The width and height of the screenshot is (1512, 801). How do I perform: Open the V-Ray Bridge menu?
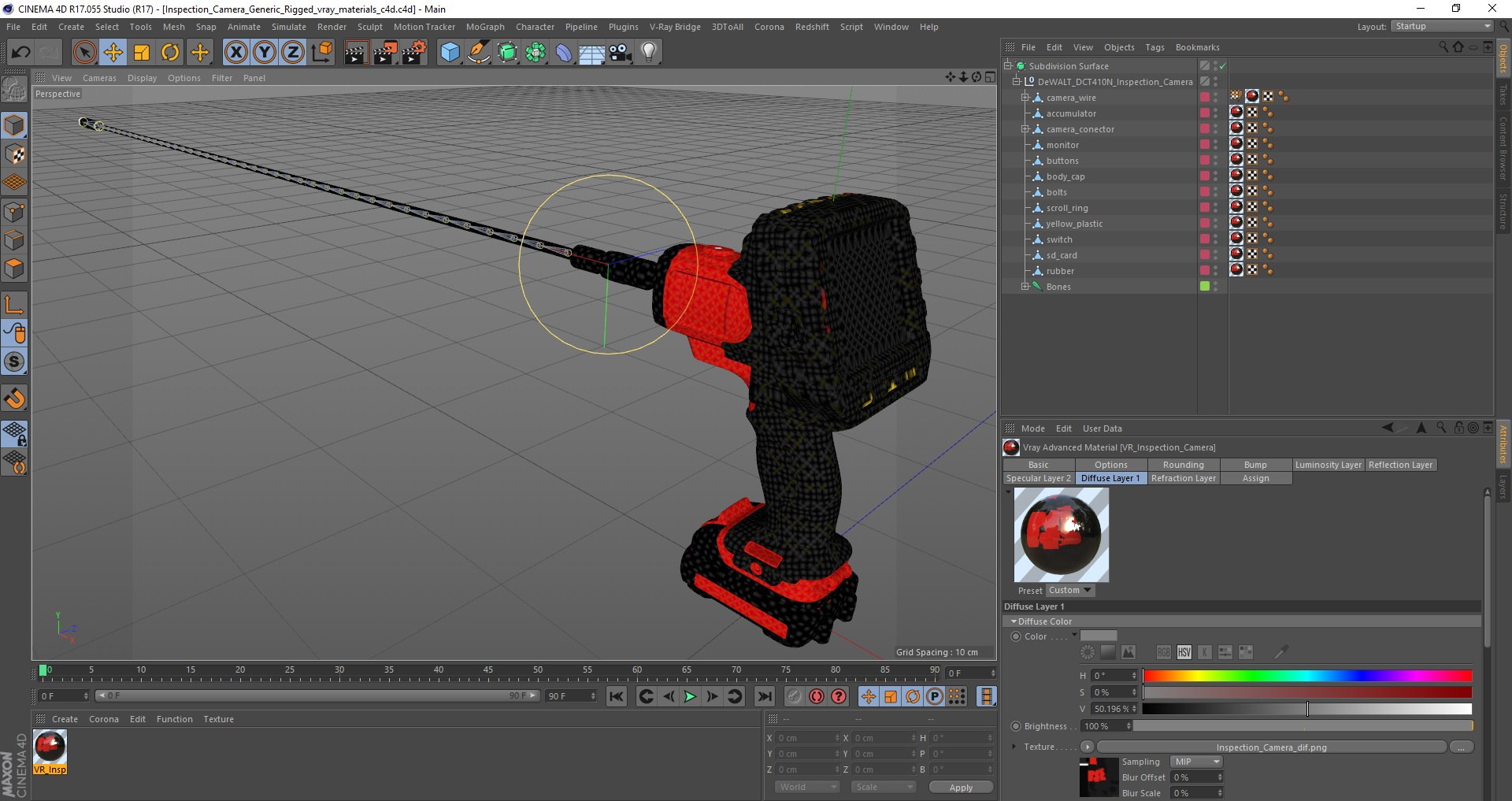(675, 27)
